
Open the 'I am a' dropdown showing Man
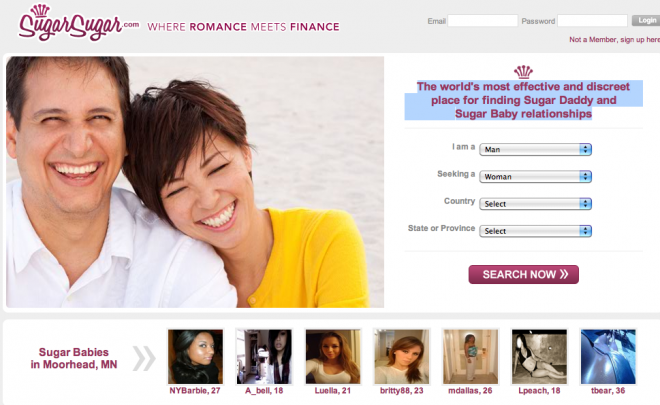(535, 149)
